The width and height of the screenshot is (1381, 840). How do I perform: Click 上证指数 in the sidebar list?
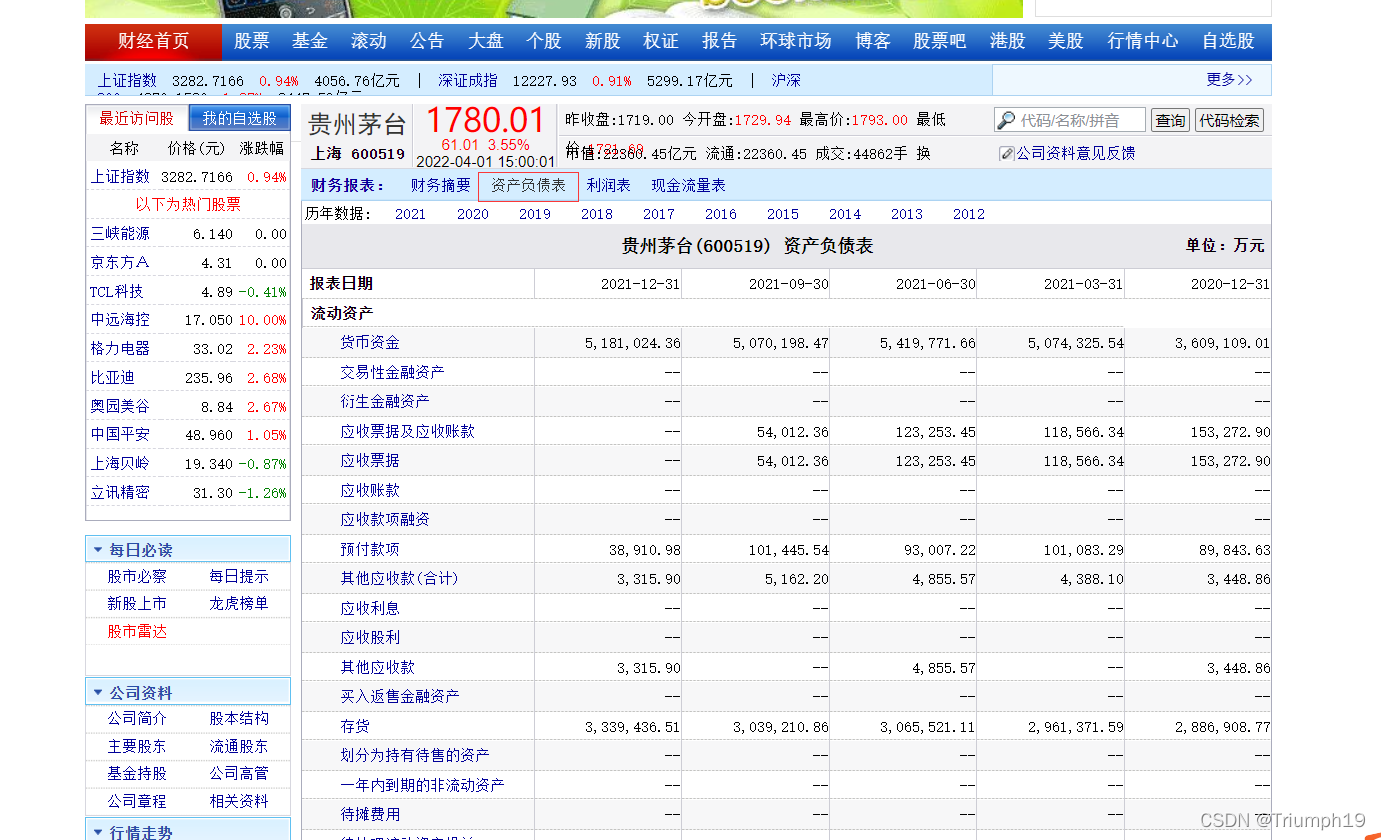click(120, 177)
